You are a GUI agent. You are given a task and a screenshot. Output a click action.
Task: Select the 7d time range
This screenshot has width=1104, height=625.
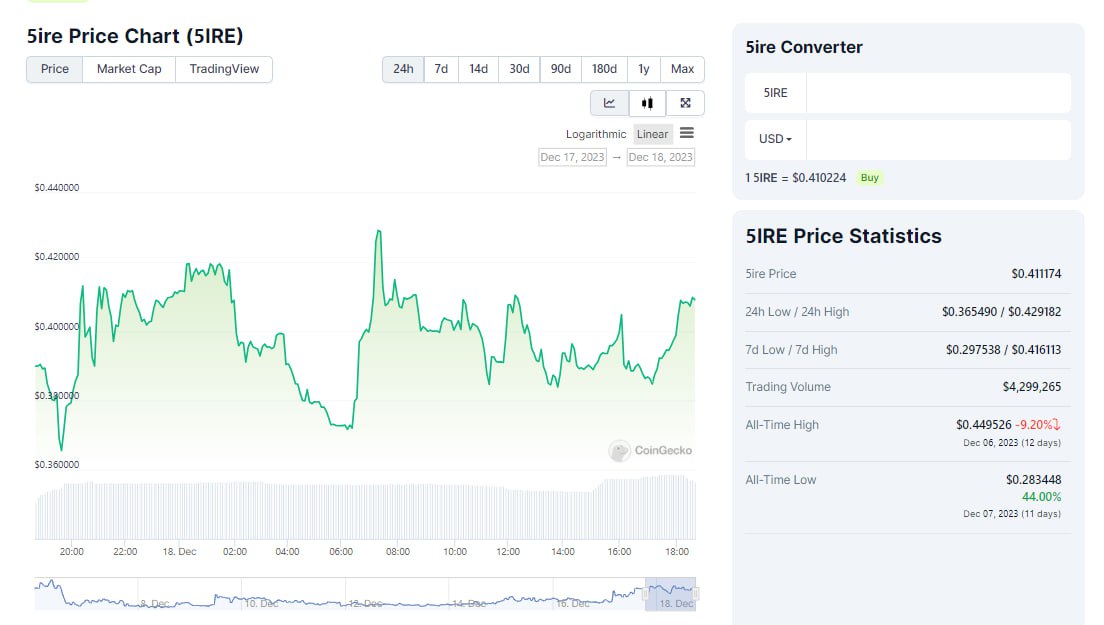tap(441, 69)
